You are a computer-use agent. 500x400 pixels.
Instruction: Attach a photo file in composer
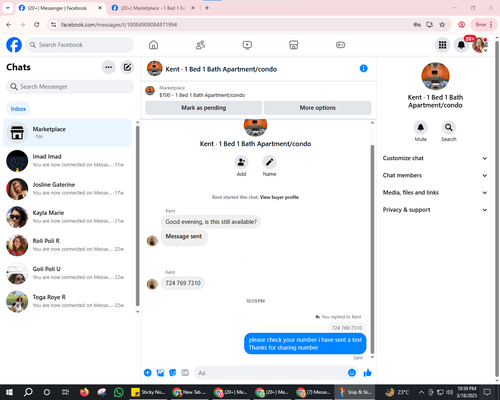click(160, 373)
